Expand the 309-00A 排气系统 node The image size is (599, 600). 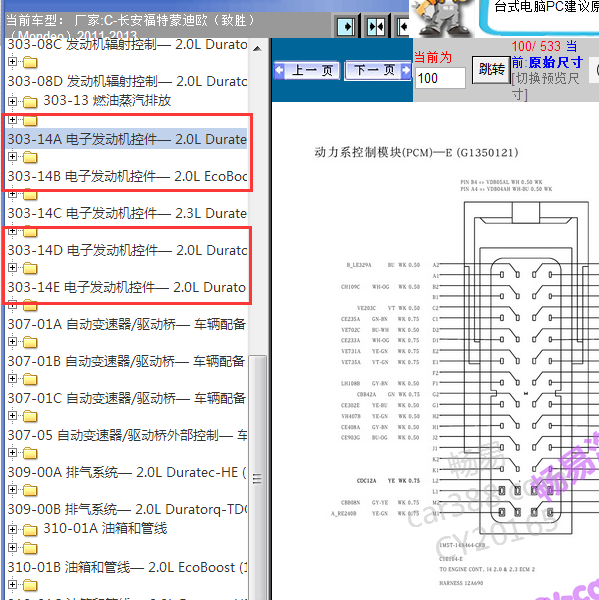(12, 452)
